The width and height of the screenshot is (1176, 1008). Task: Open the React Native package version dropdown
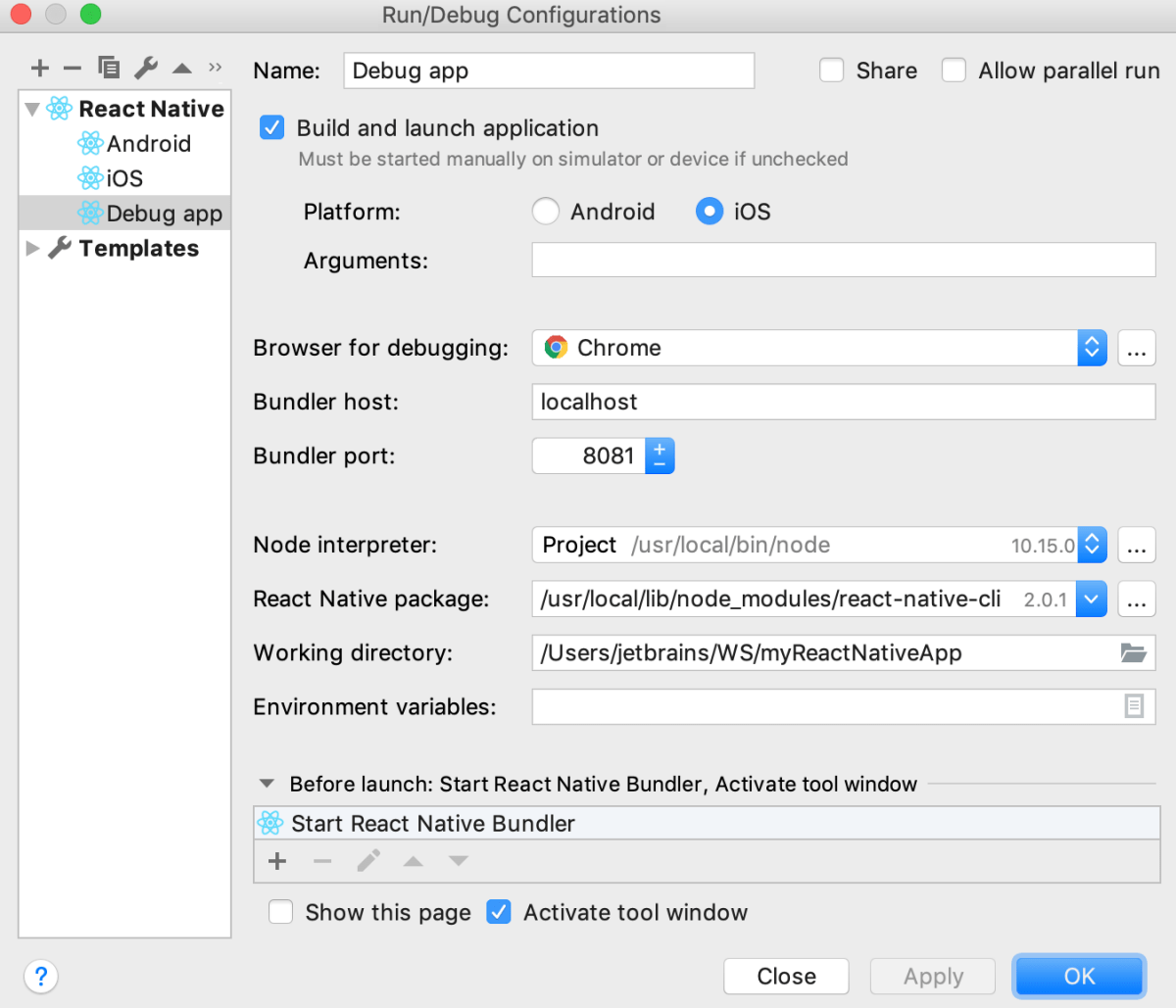point(1092,599)
